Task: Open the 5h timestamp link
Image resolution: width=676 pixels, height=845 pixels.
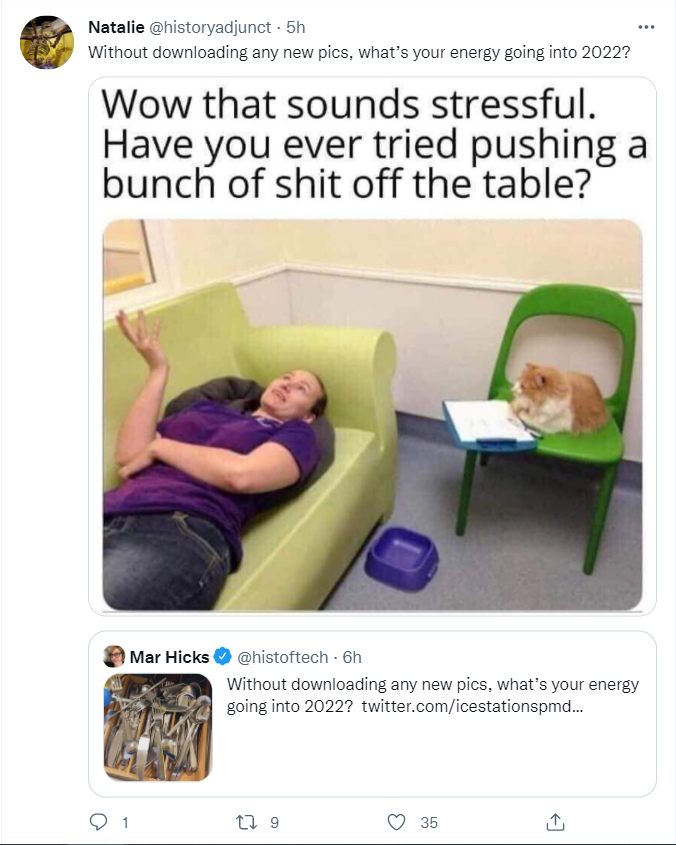Action: (x=295, y=27)
